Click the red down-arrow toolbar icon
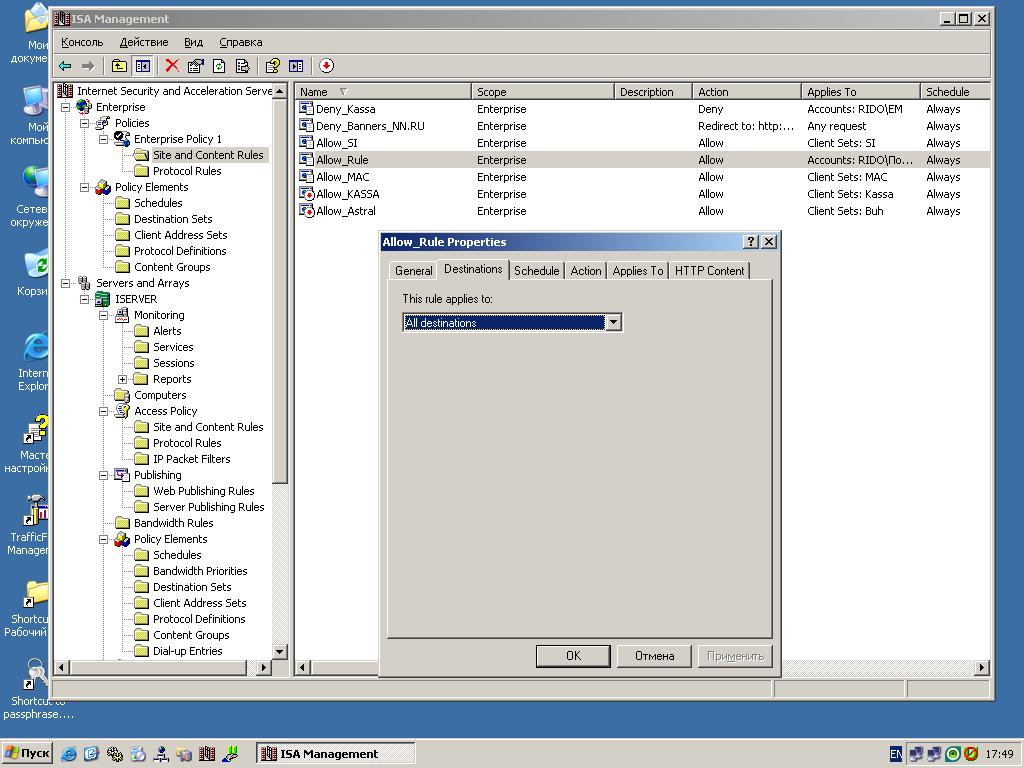 (326, 65)
